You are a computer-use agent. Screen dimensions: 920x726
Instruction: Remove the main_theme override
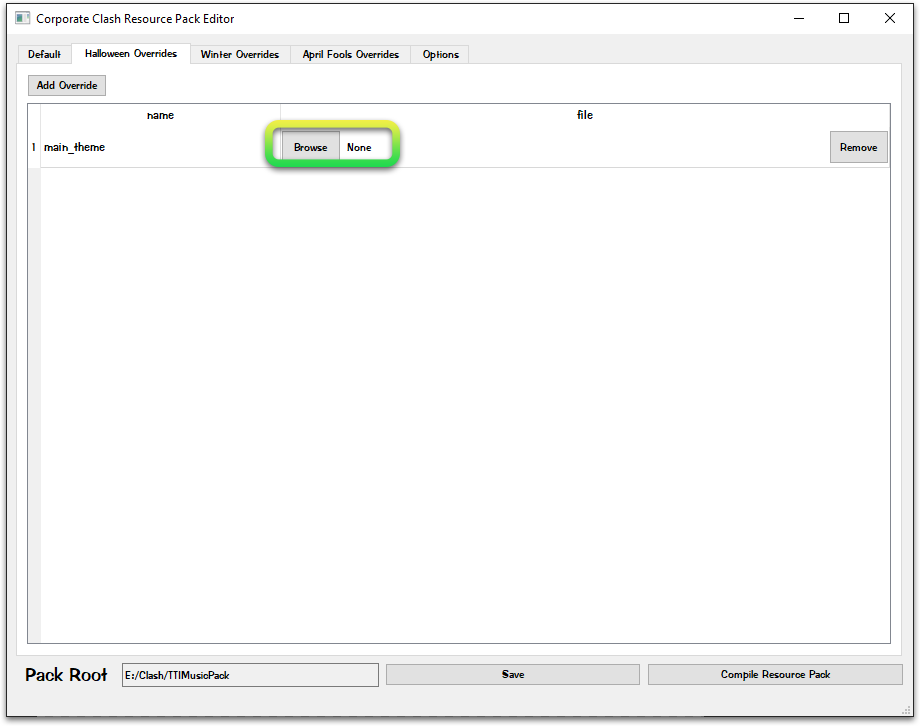pos(858,147)
